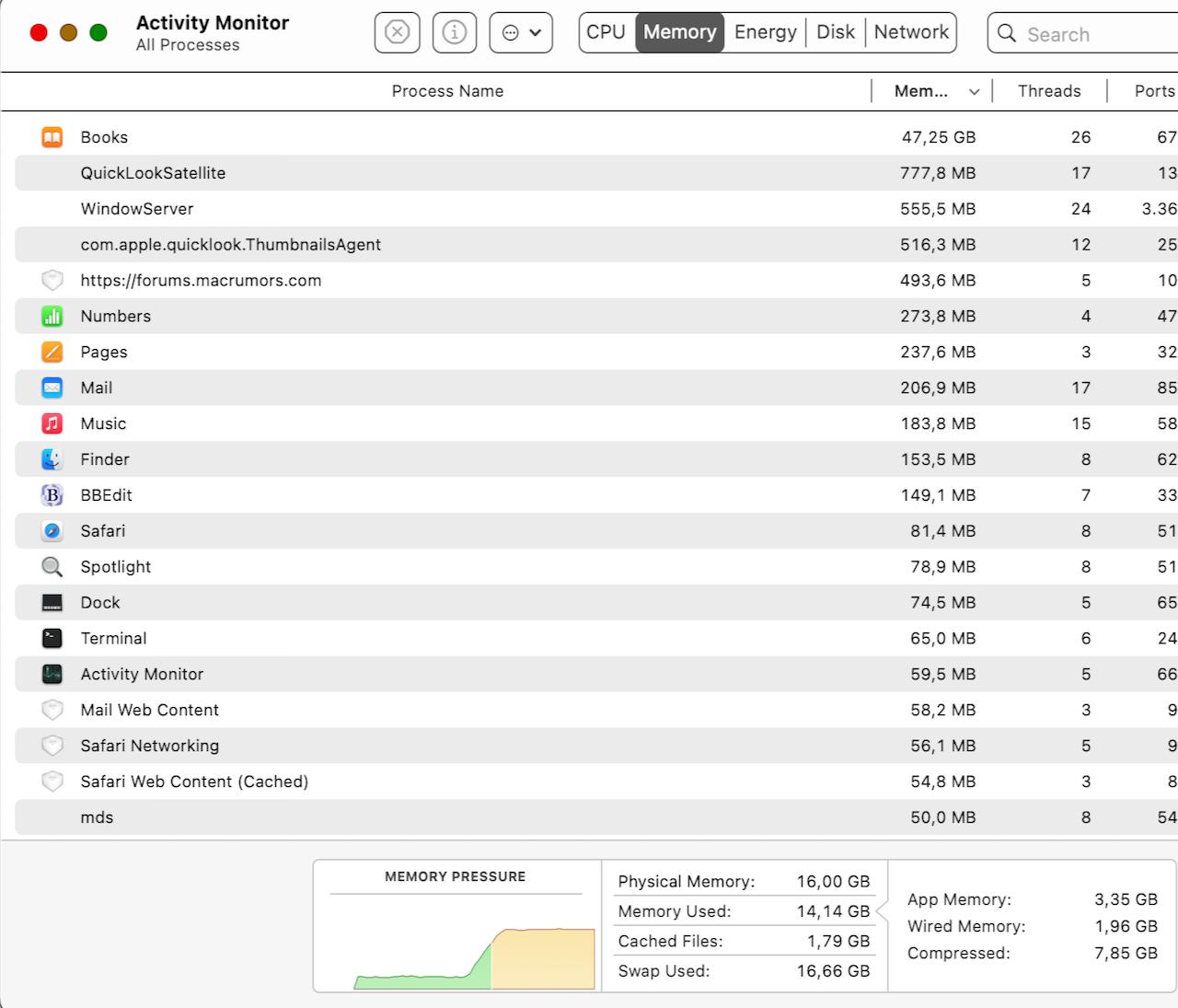Click the Spotlight magnifier icon
Image resolution: width=1178 pixels, height=1008 pixels.
(x=52, y=567)
